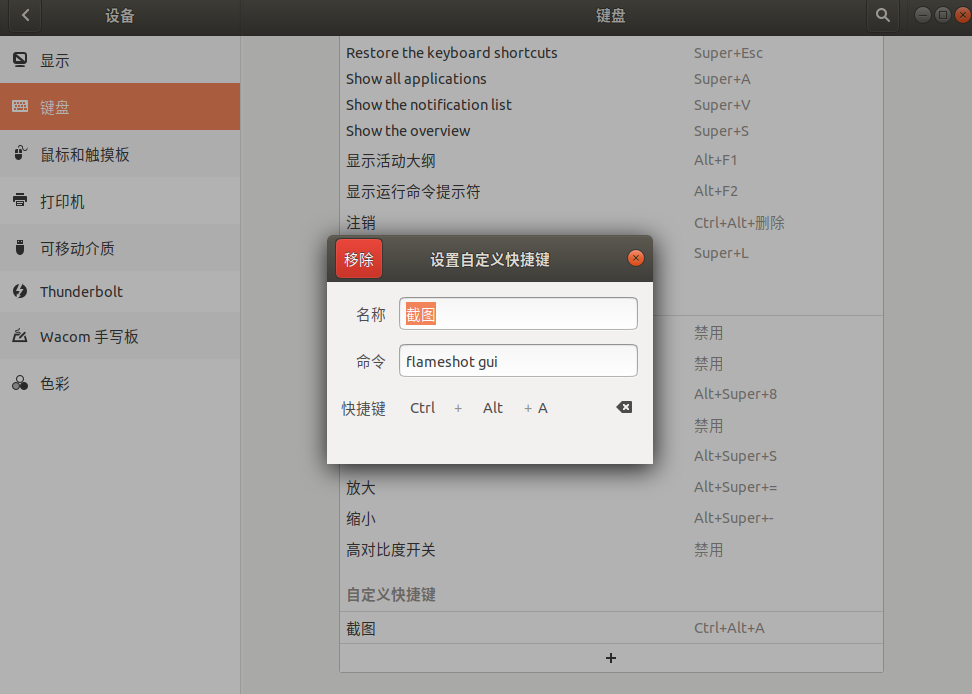Image resolution: width=972 pixels, height=694 pixels.
Task: Select 键盘 in the sidebar
Action: tap(120, 107)
